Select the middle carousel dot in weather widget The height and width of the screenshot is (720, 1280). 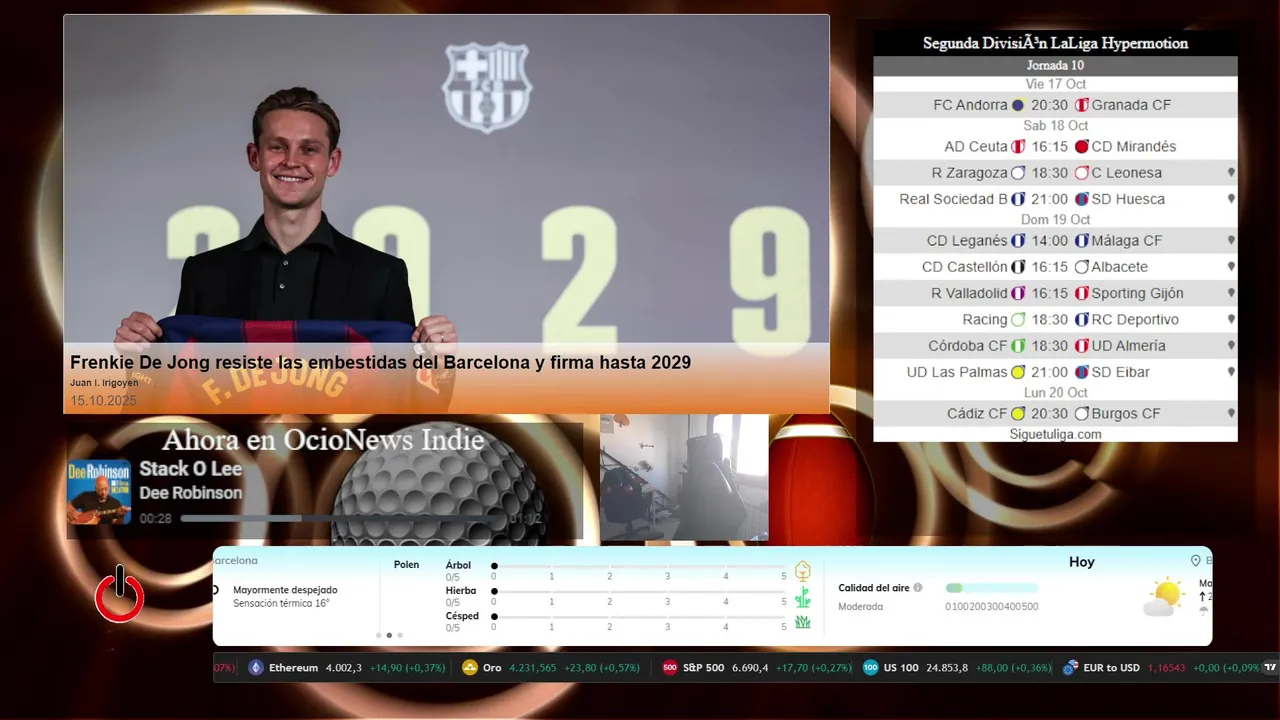[389, 635]
